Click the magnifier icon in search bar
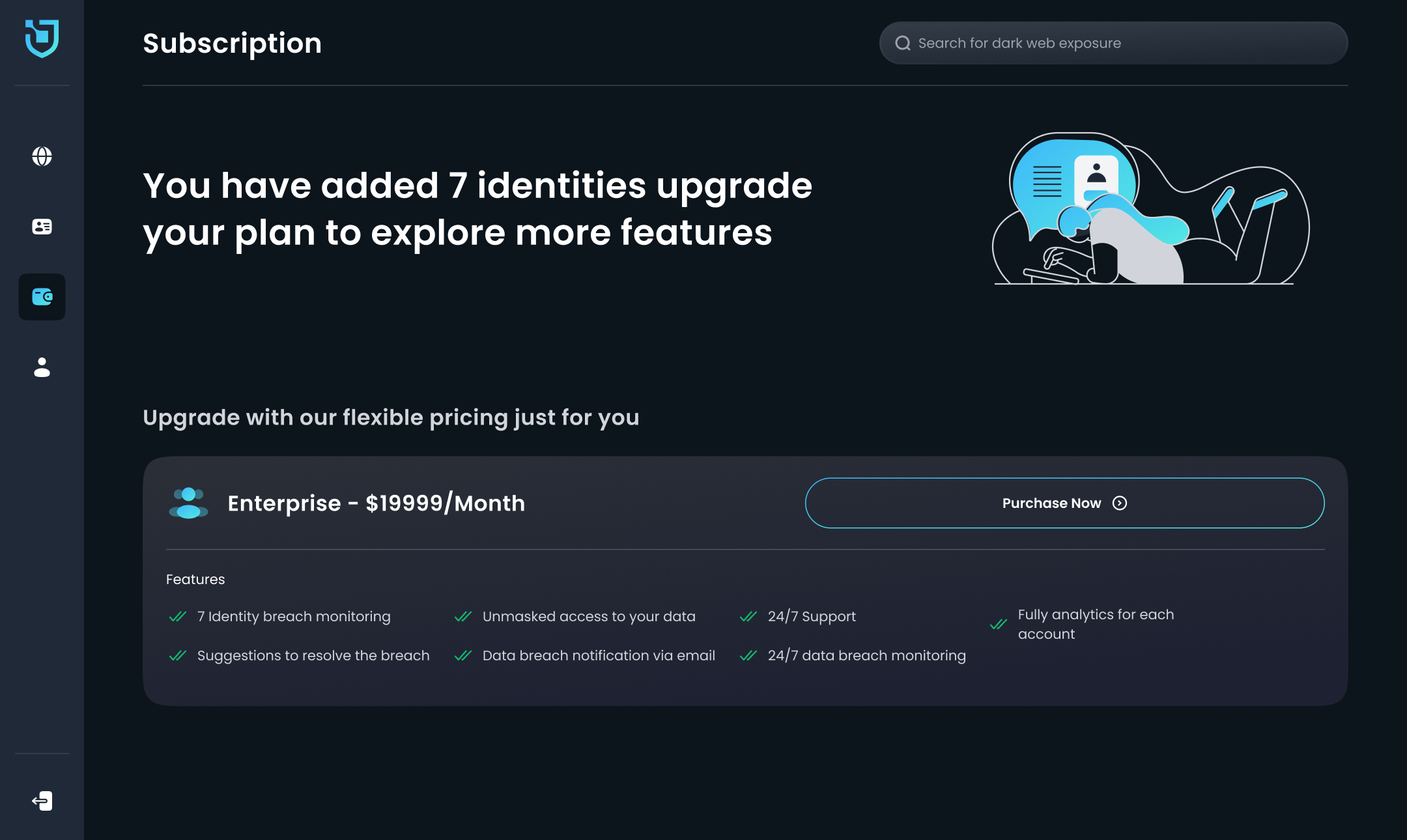Image resolution: width=1407 pixels, height=840 pixels. click(x=902, y=43)
